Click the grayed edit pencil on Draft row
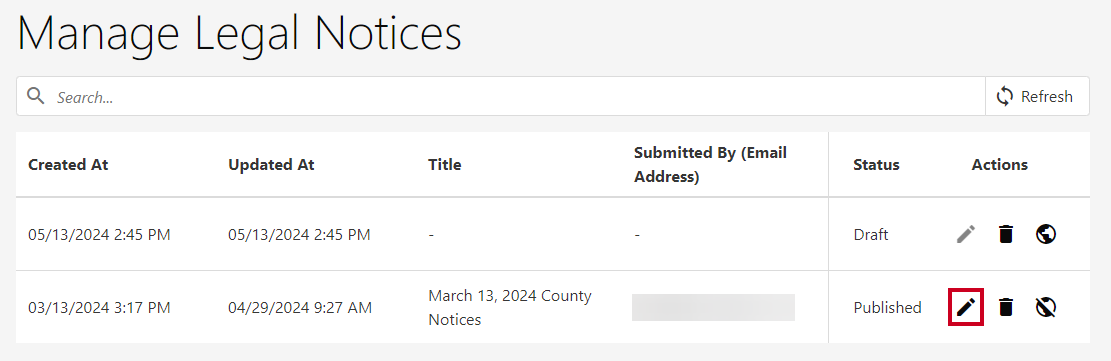The width and height of the screenshot is (1111, 361). point(966,234)
